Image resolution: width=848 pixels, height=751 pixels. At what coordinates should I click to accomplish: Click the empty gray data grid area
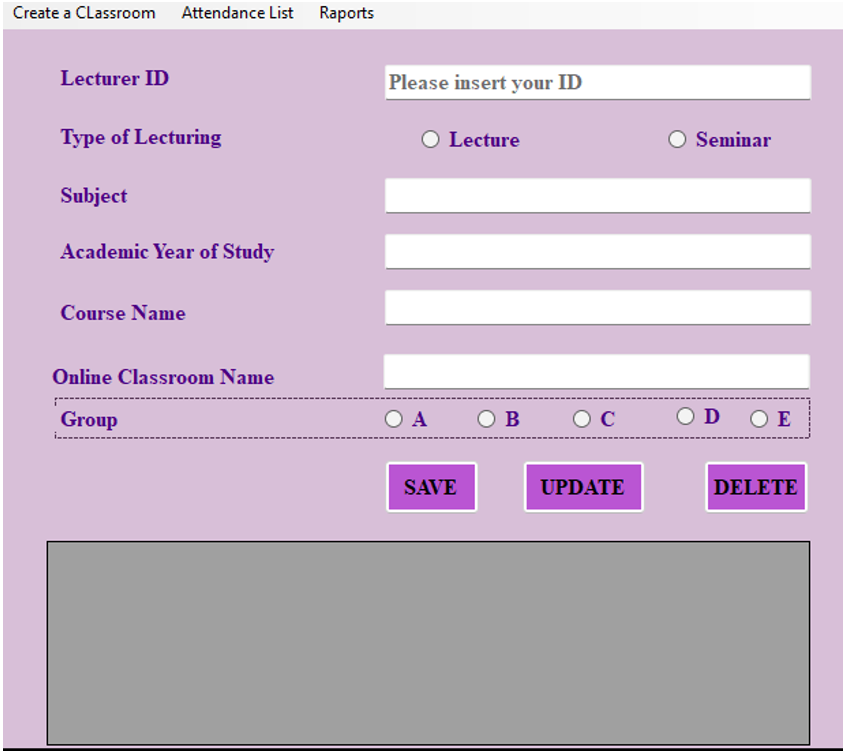428,642
